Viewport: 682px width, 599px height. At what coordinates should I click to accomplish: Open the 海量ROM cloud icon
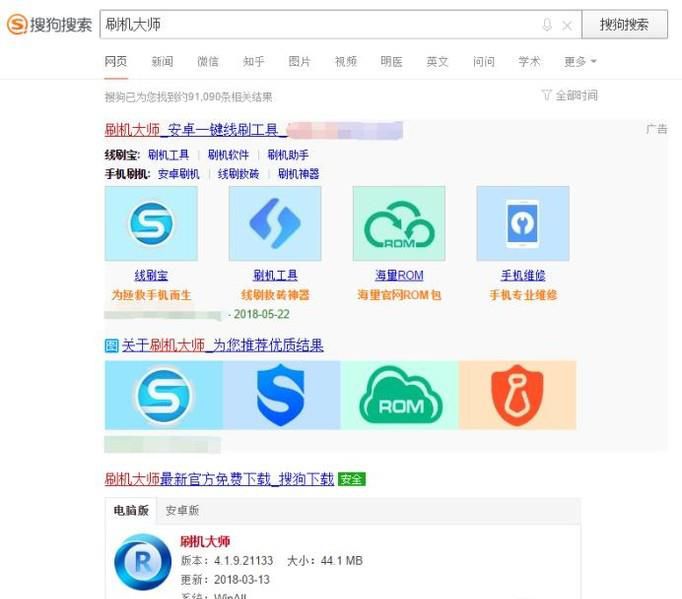399,224
